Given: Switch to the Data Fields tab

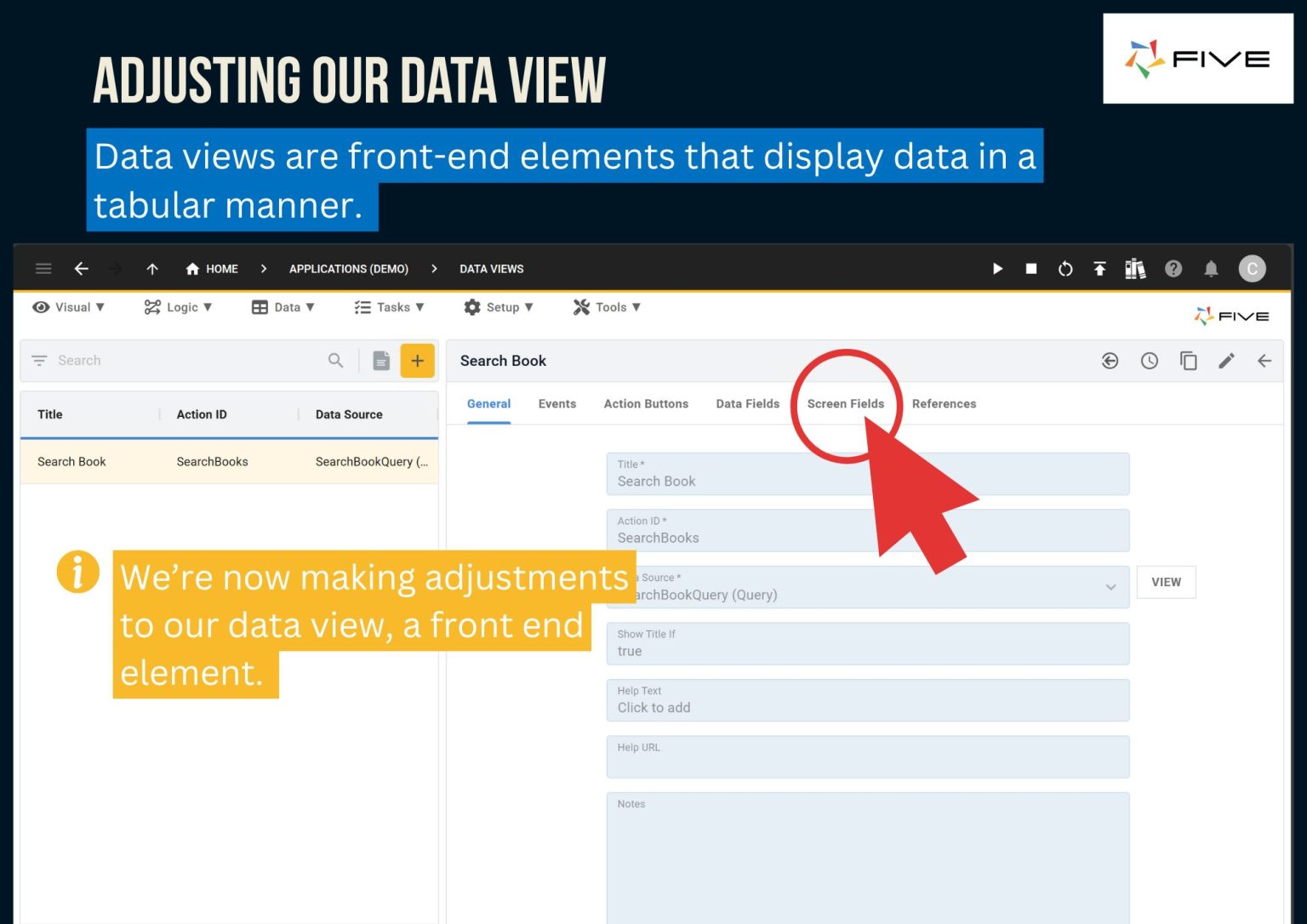Looking at the screenshot, I should 747,404.
